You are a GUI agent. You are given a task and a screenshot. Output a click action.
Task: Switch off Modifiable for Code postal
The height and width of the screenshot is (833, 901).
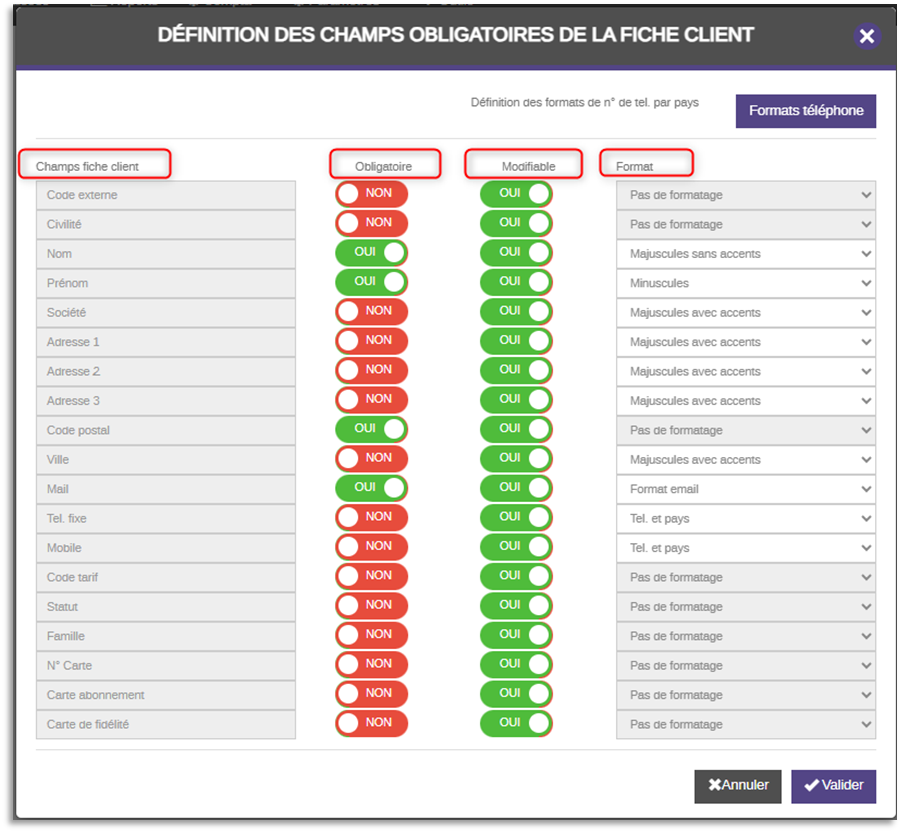(x=516, y=430)
